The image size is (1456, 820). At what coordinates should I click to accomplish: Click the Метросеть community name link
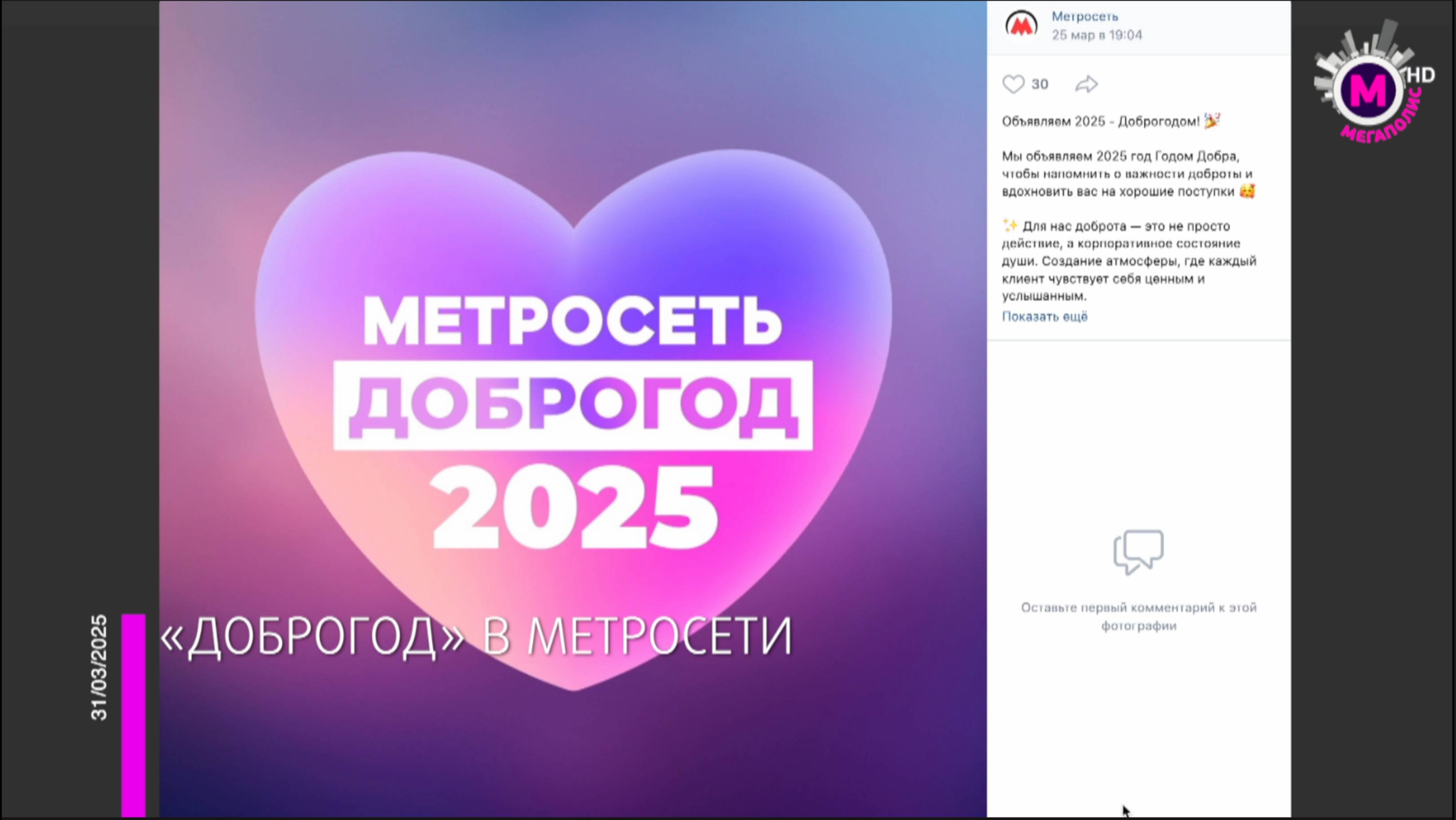coord(1085,16)
